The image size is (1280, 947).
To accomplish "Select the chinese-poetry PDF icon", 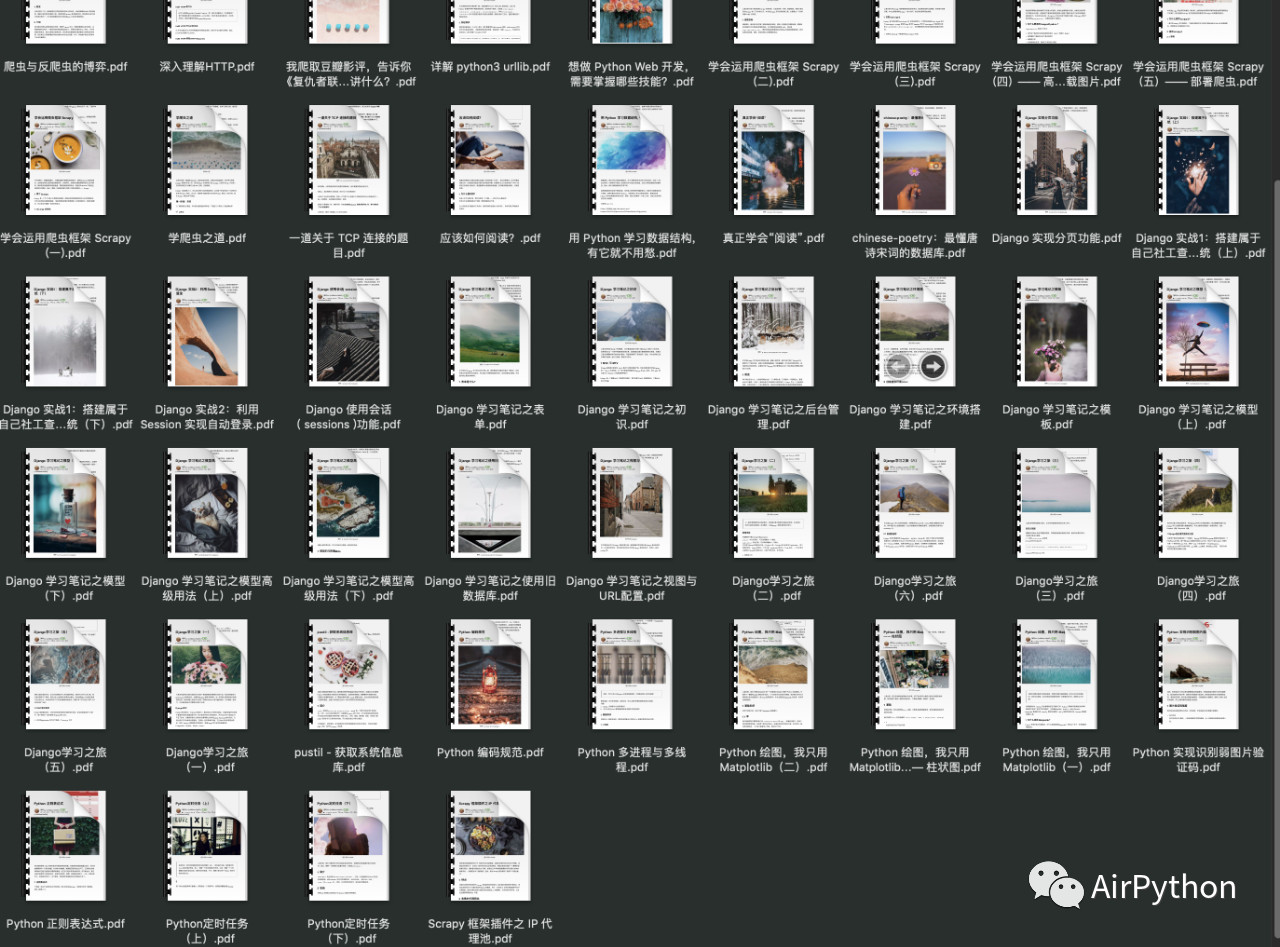I will 916,160.
